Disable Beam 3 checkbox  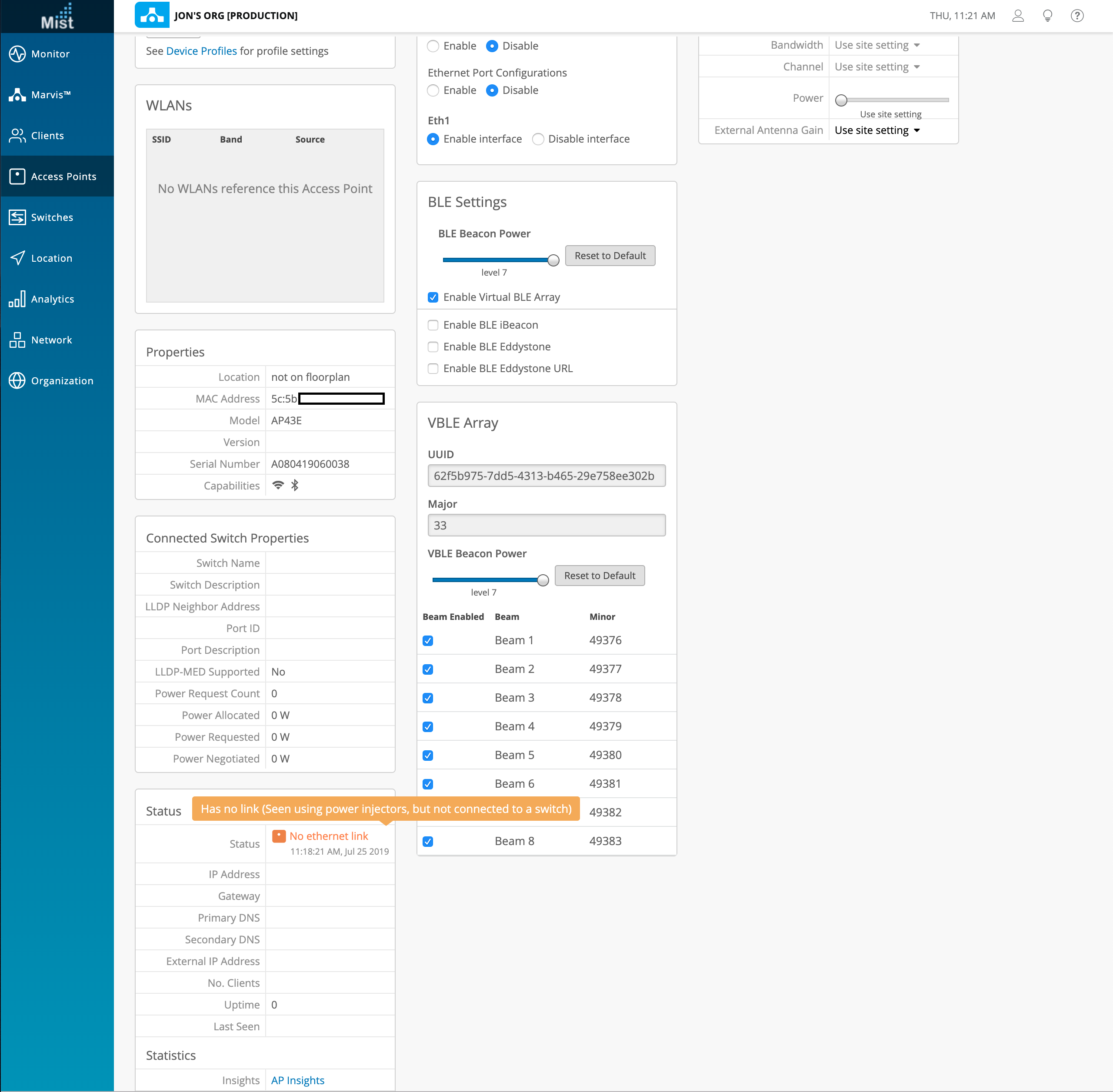[x=428, y=698]
